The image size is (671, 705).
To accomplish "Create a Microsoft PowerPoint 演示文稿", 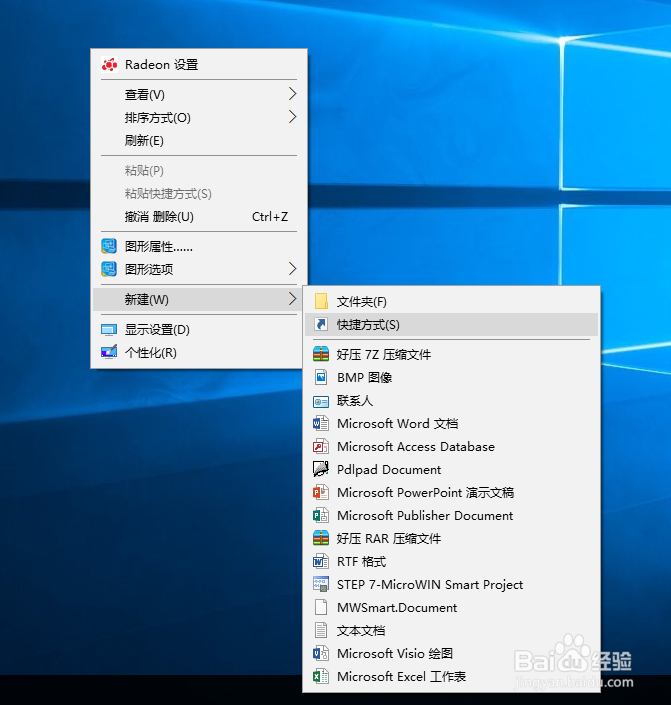I will 452,492.
